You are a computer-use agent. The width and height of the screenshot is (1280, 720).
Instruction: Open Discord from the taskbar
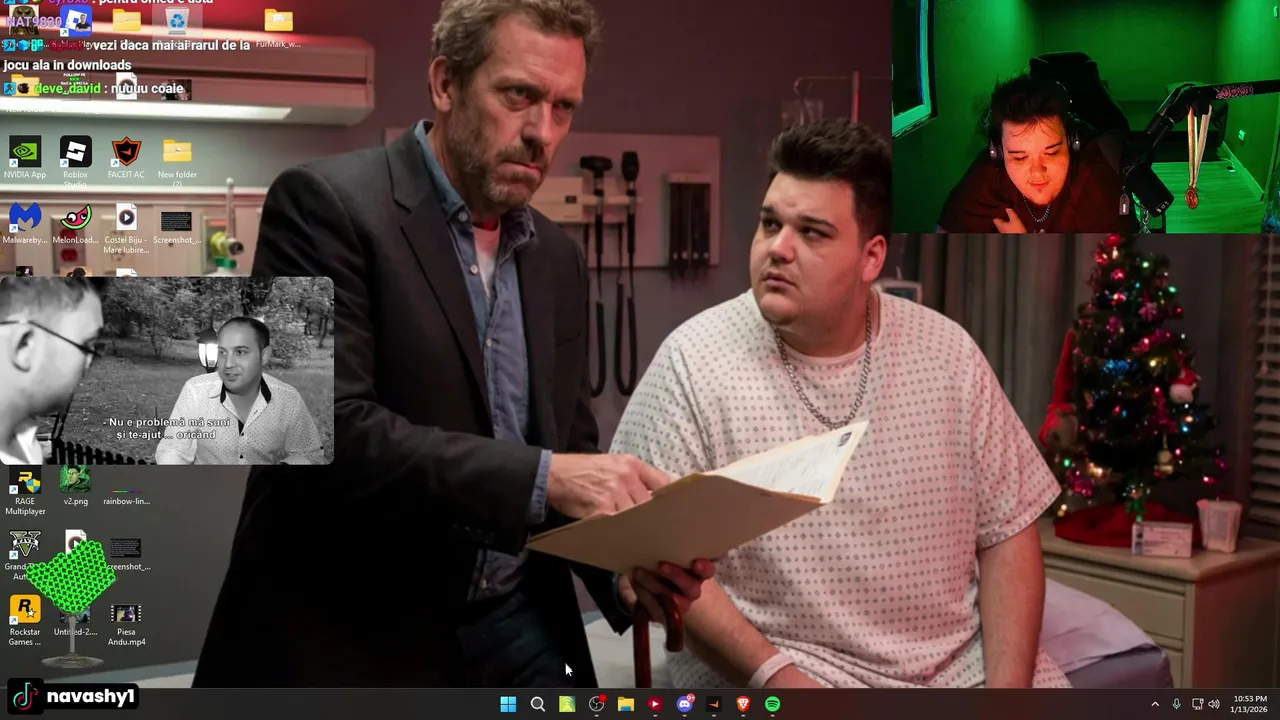tap(685, 704)
